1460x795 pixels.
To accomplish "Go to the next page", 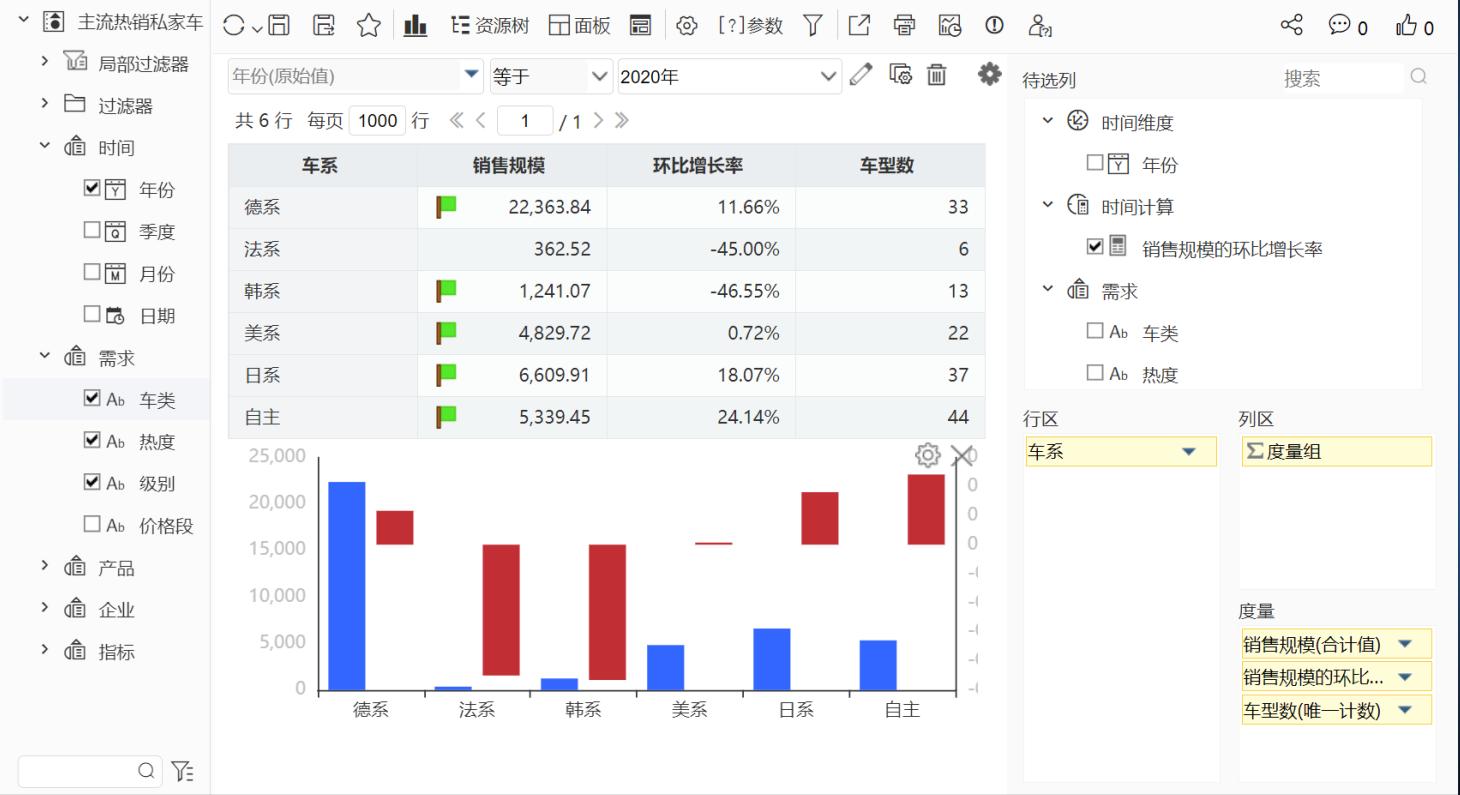I will click(x=598, y=121).
